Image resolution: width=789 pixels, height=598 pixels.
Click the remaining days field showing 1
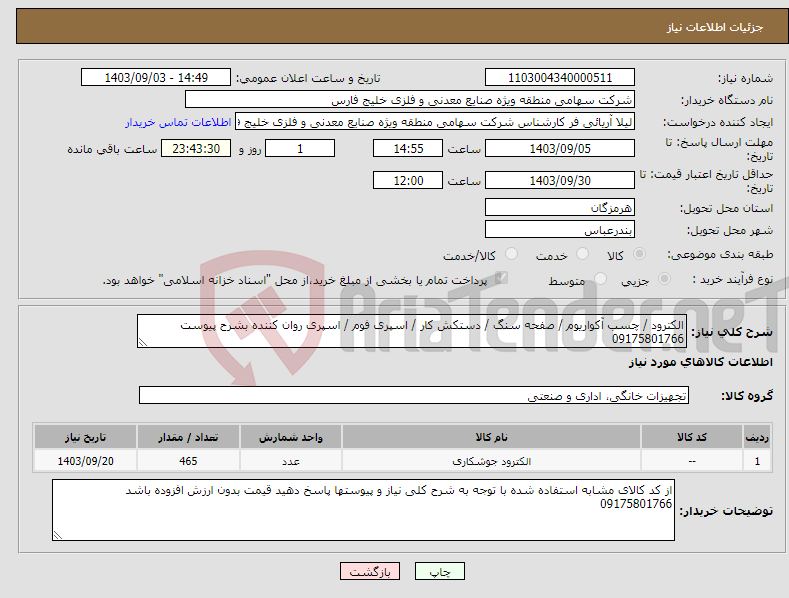(300, 148)
